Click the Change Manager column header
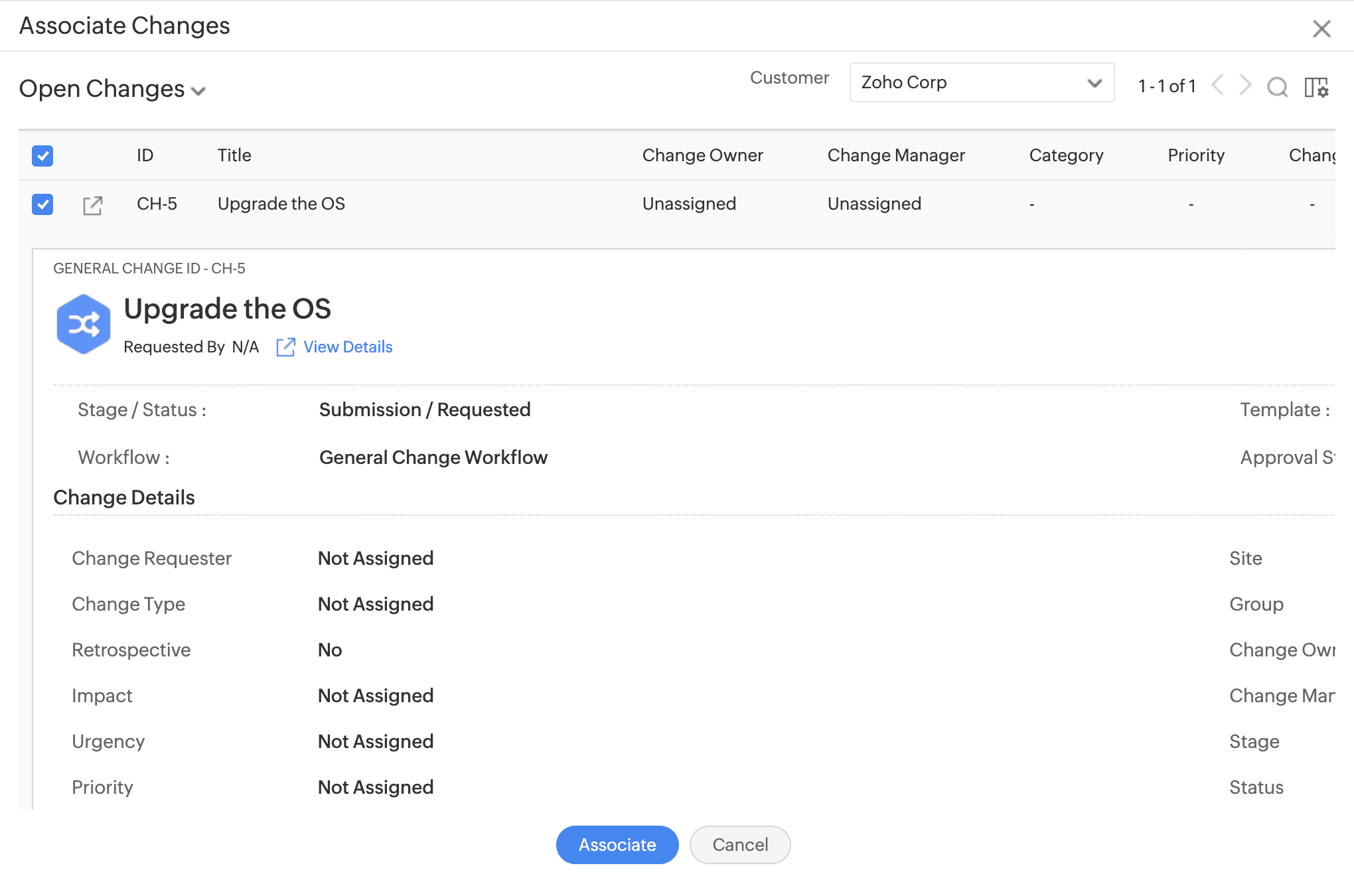1354x896 pixels. 896,155
